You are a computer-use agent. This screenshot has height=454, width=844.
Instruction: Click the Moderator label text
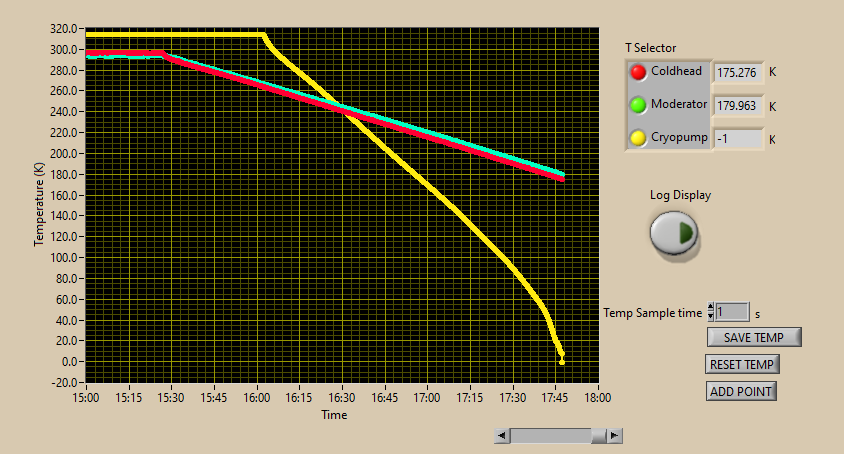click(x=679, y=104)
